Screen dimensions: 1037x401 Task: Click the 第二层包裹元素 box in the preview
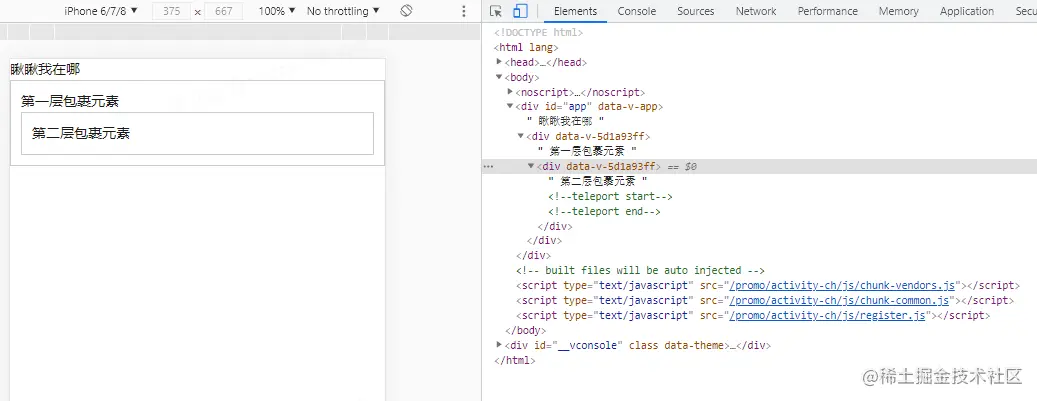pyautogui.click(x=197, y=133)
